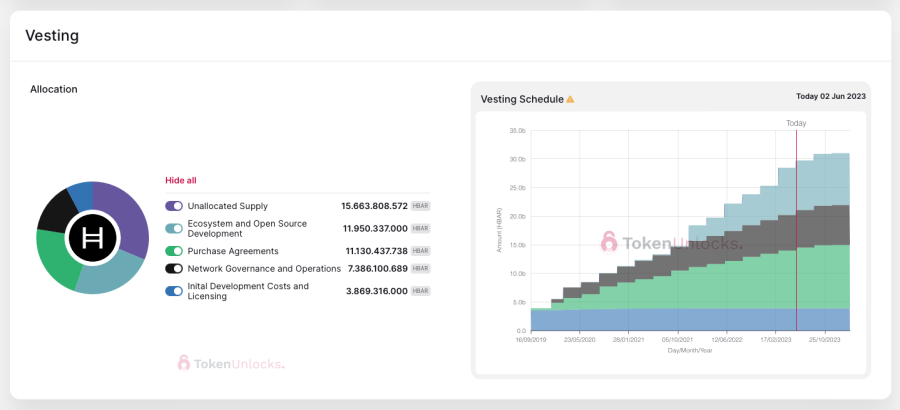
Task: Toggle the Unallocated Supply switch
Action: pyautogui.click(x=174, y=206)
